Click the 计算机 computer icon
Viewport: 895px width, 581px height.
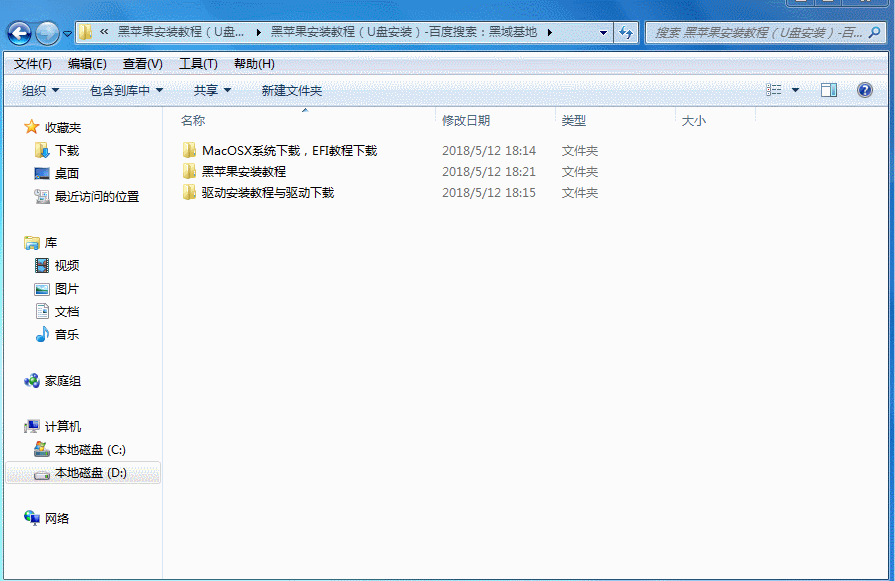[32, 426]
